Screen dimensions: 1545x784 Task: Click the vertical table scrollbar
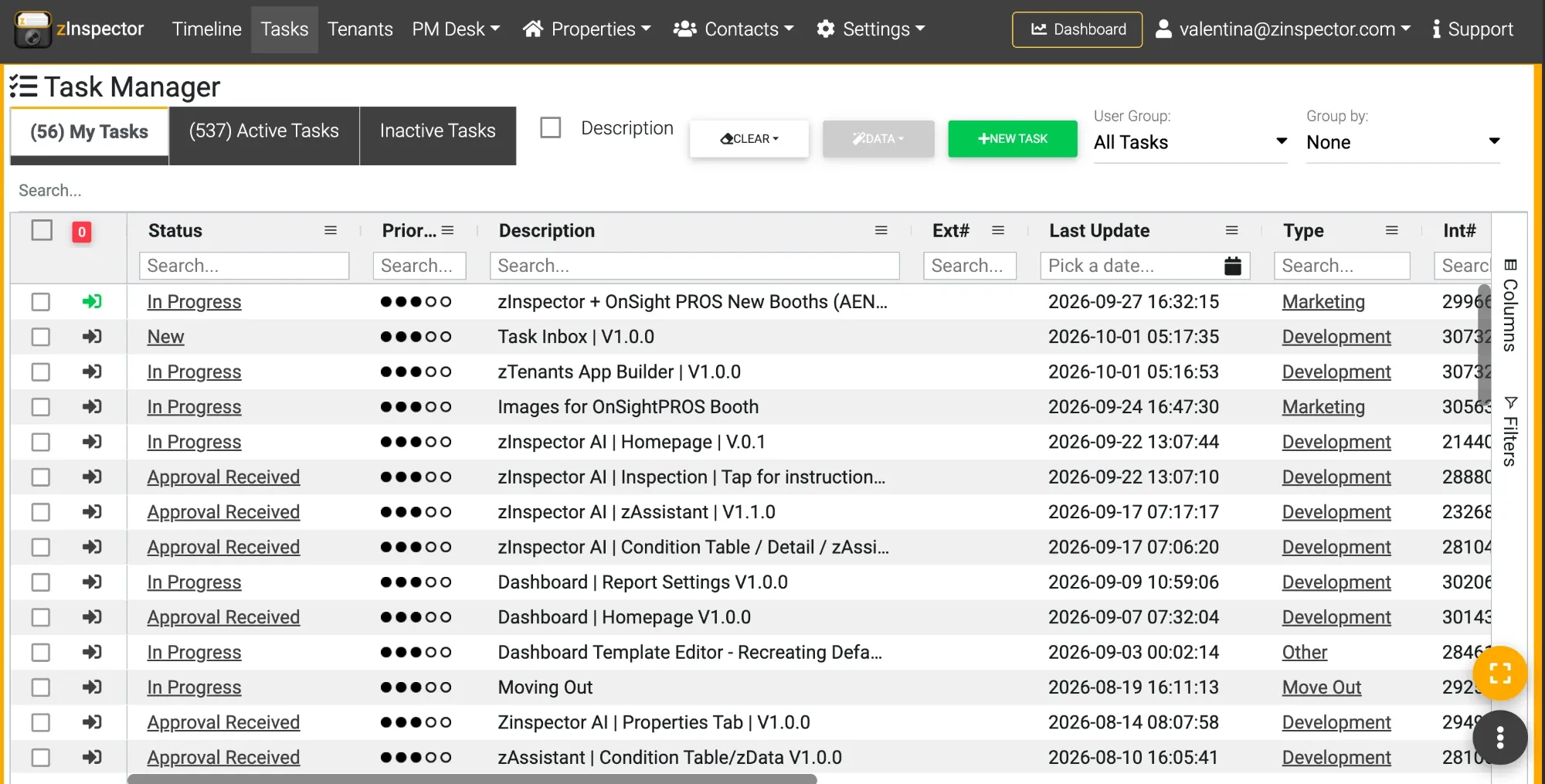coord(1484,344)
